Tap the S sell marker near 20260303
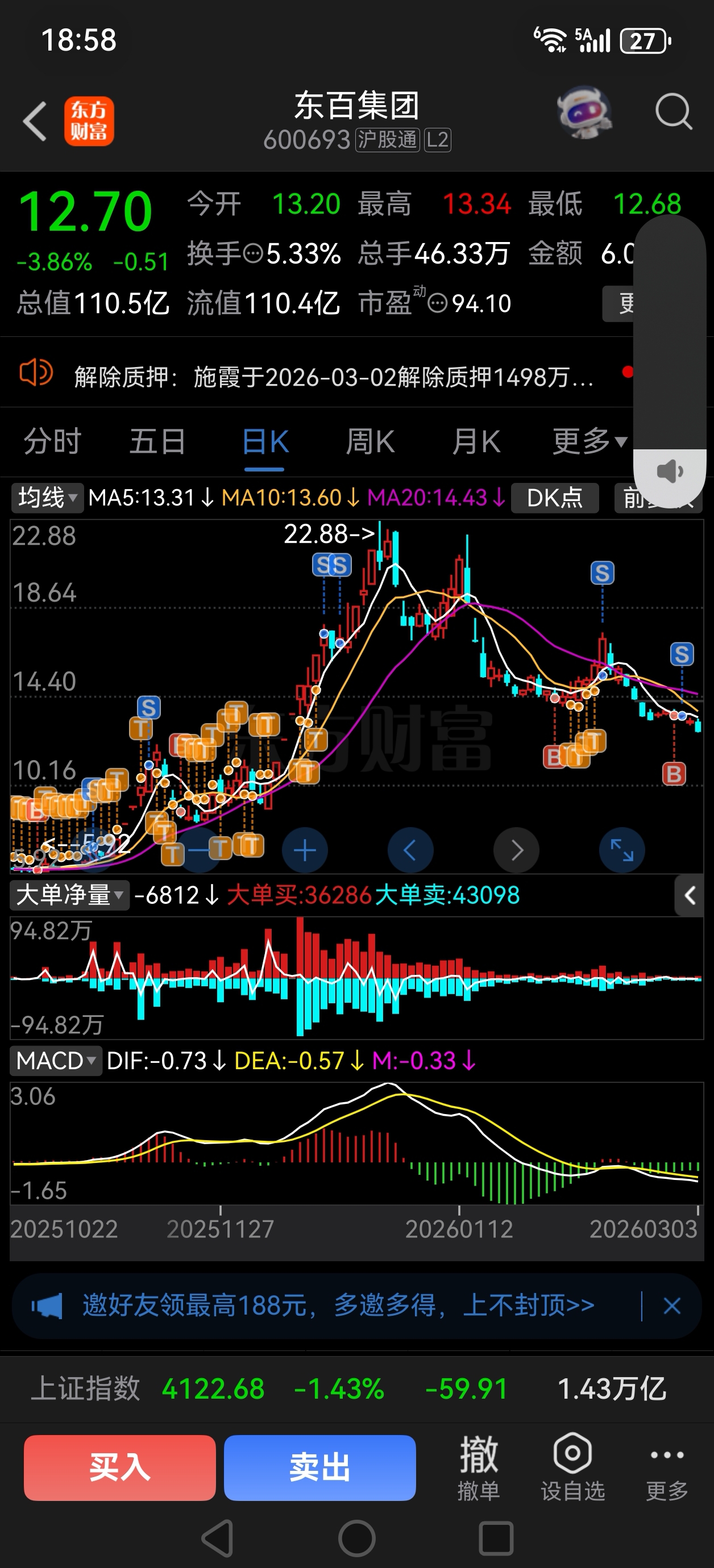The image size is (714, 1568). pyautogui.click(x=682, y=654)
